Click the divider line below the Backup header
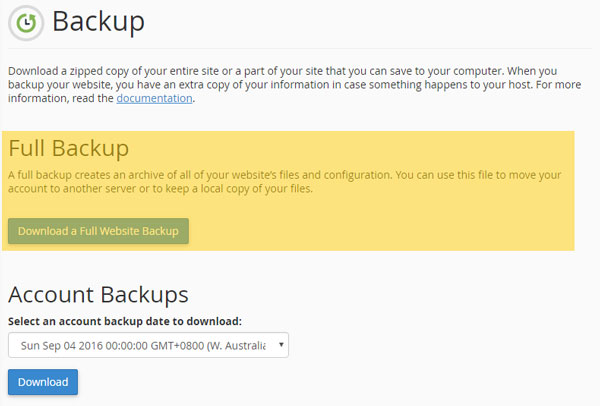Viewport: 600px width, 406px height. (x=300, y=49)
